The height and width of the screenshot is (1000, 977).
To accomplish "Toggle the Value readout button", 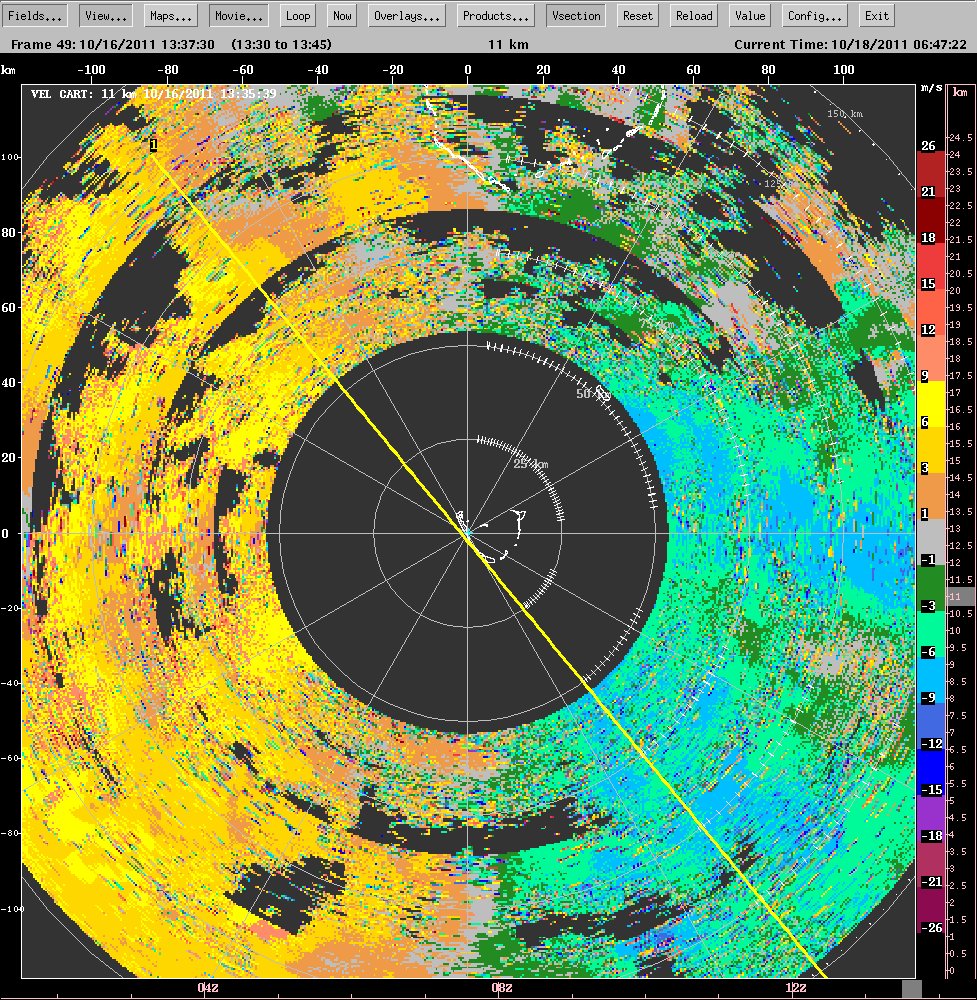I will coord(750,16).
